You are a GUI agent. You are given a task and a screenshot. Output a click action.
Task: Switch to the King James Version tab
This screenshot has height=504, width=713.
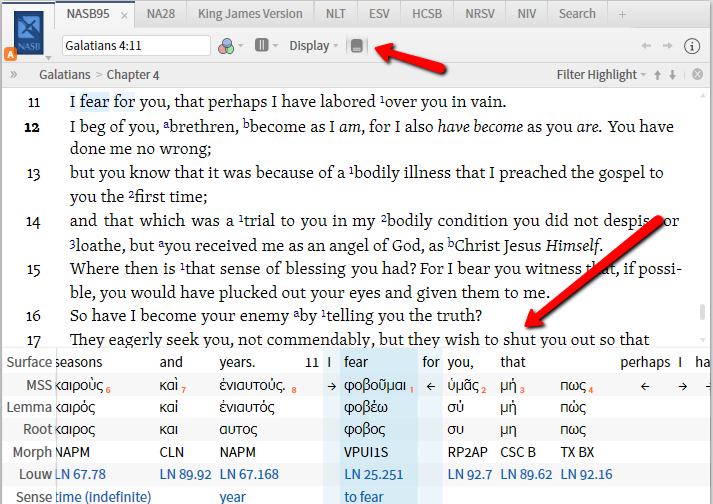point(250,14)
